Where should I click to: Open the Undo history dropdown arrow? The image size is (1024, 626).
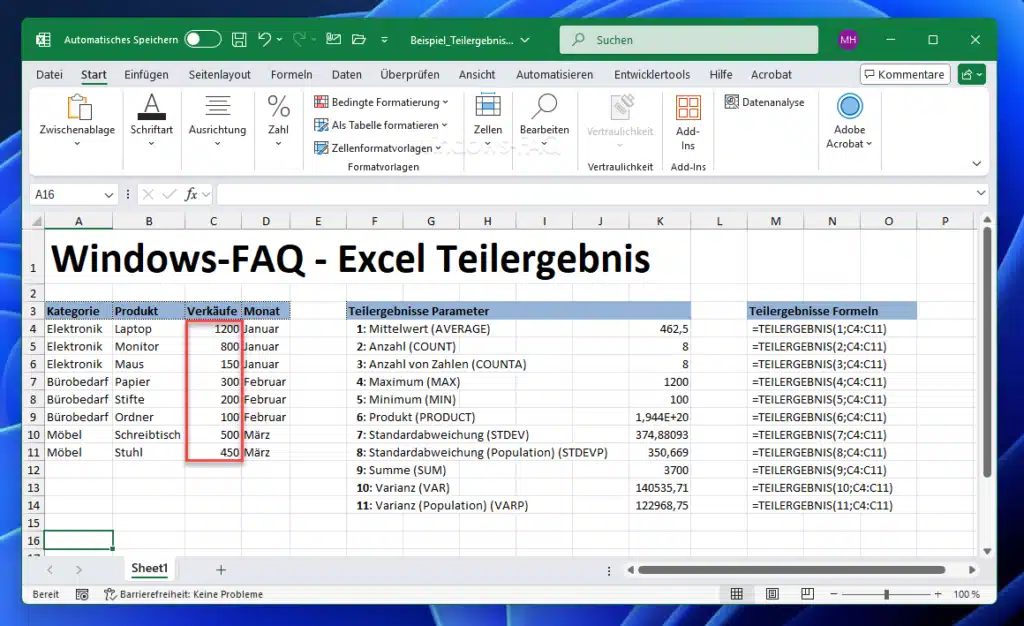(x=280, y=40)
